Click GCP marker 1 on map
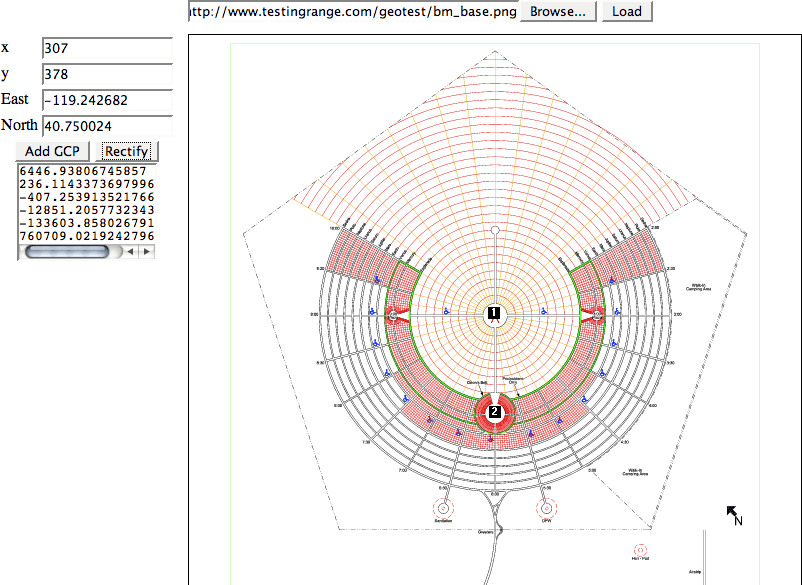 494,314
